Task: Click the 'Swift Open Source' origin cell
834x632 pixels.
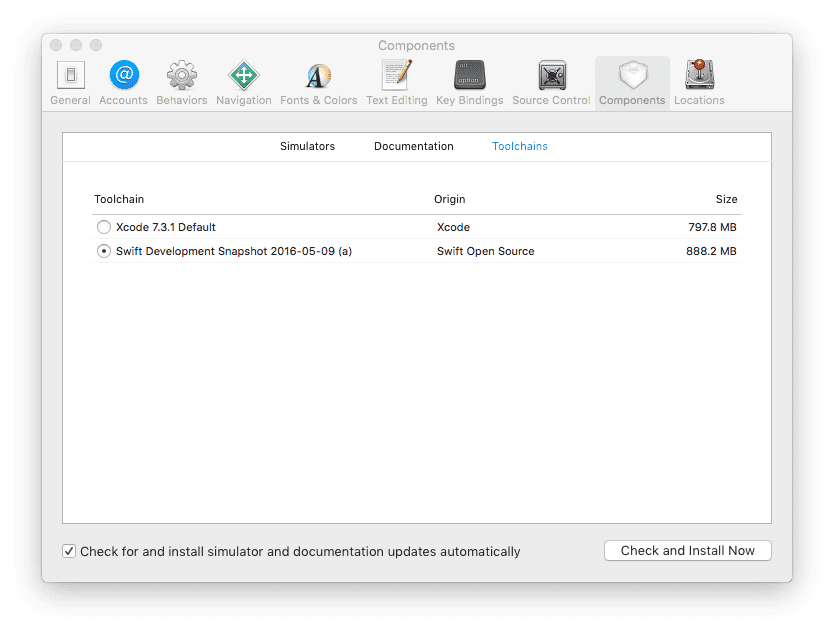Action: (486, 251)
